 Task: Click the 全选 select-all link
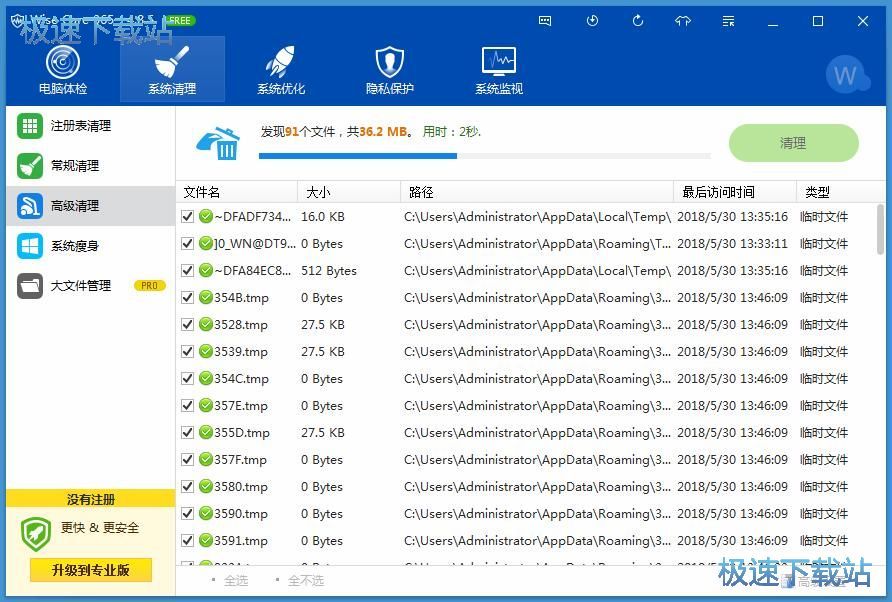[236, 580]
